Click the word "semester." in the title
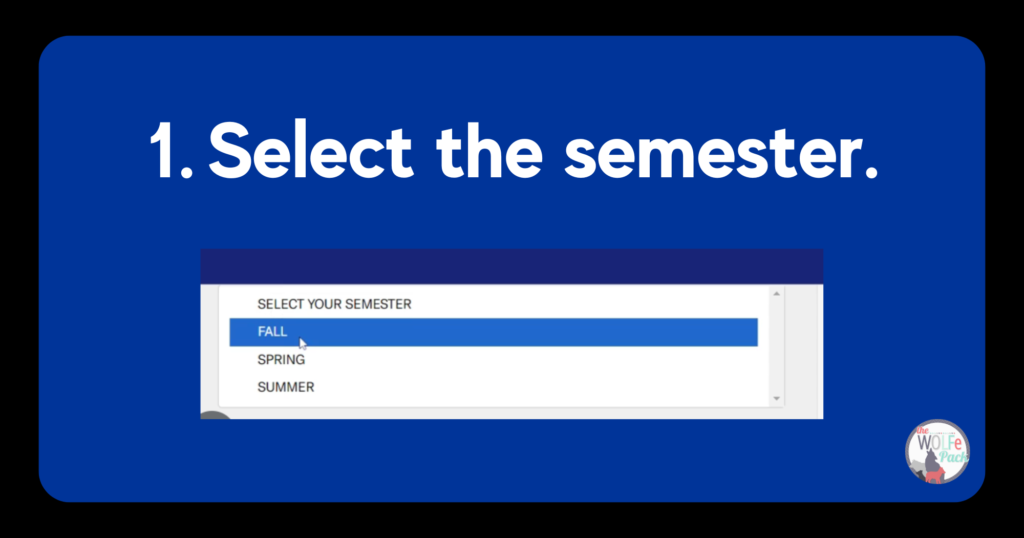 point(721,155)
